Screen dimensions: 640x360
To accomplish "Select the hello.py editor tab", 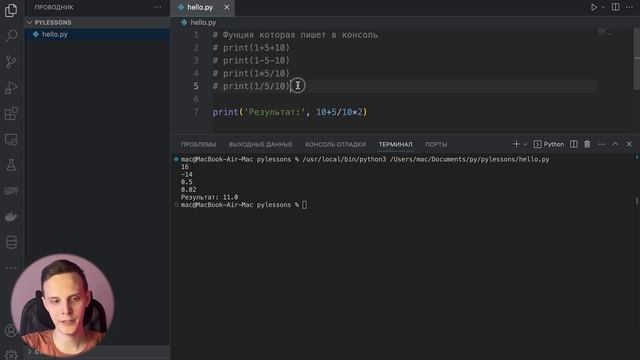I will 200,7.
